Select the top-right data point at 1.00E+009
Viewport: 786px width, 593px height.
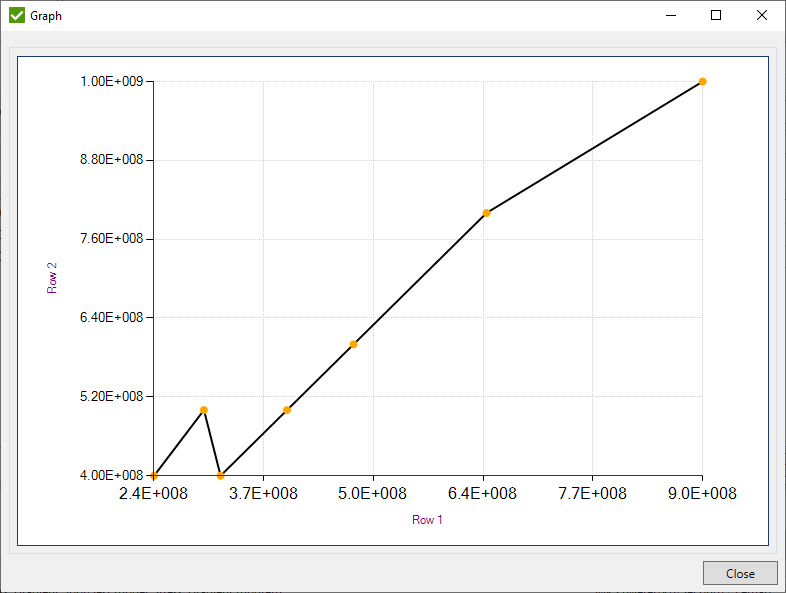(x=703, y=82)
